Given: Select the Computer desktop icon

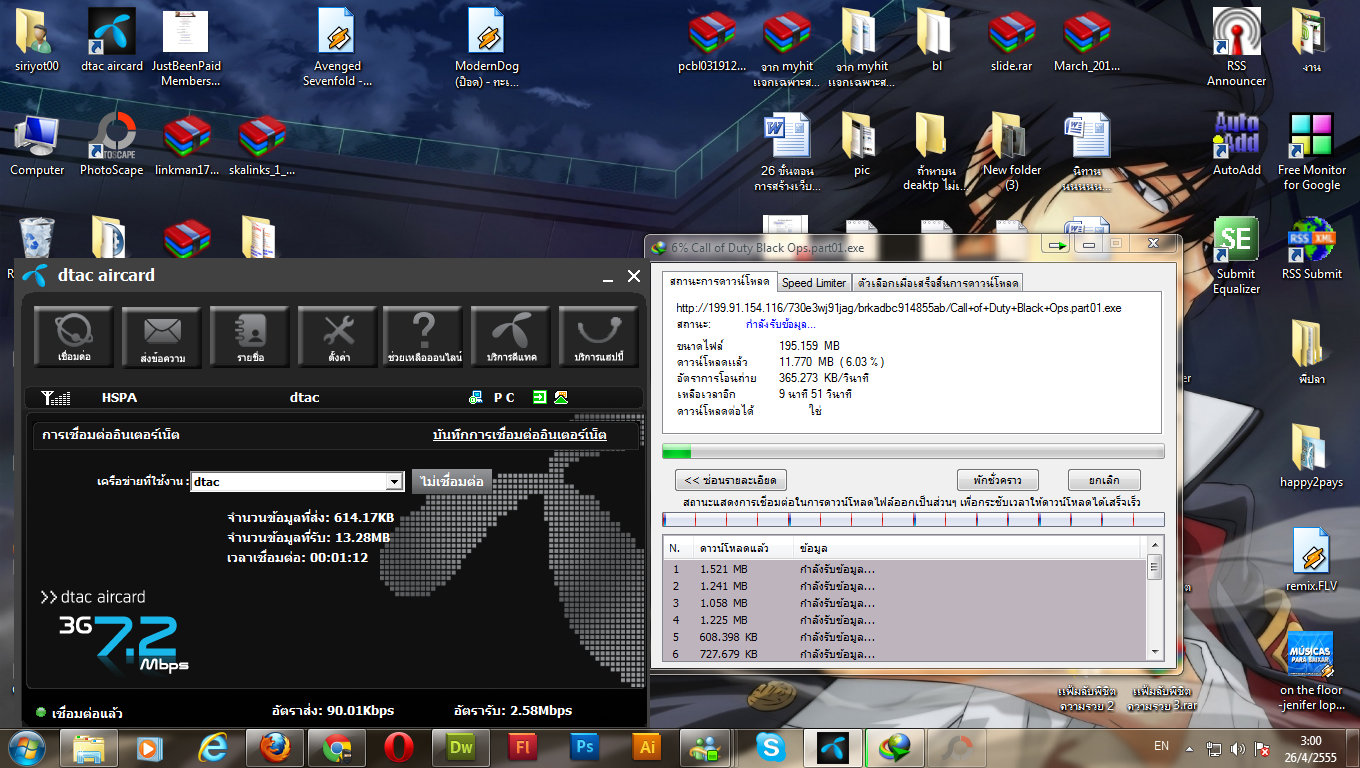Looking at the screenshot, I should (x=37, y=145).
